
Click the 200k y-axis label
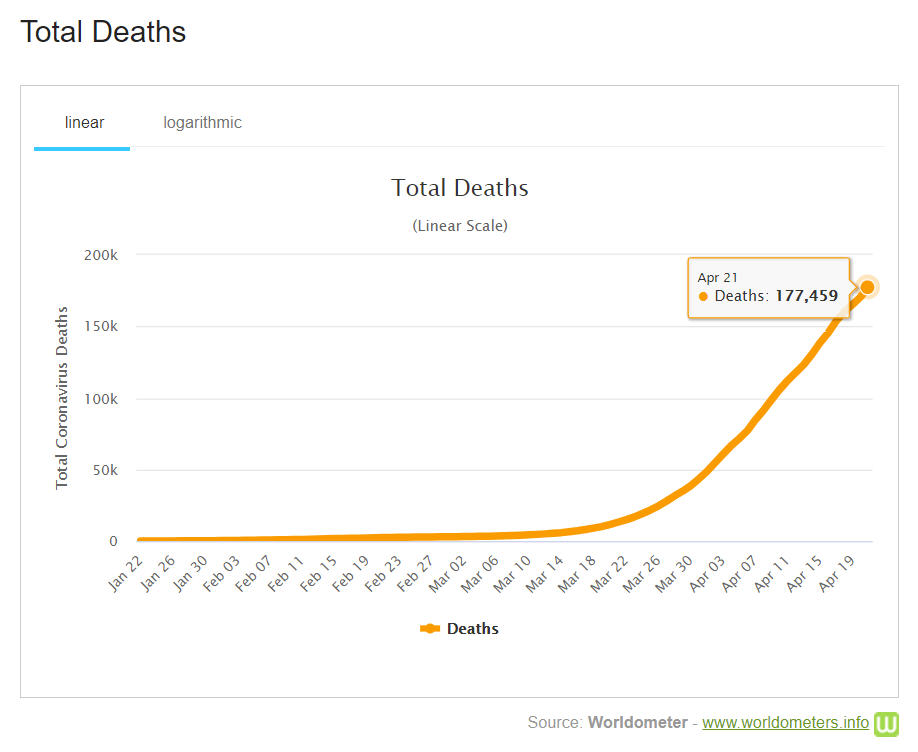coord(100,255)
